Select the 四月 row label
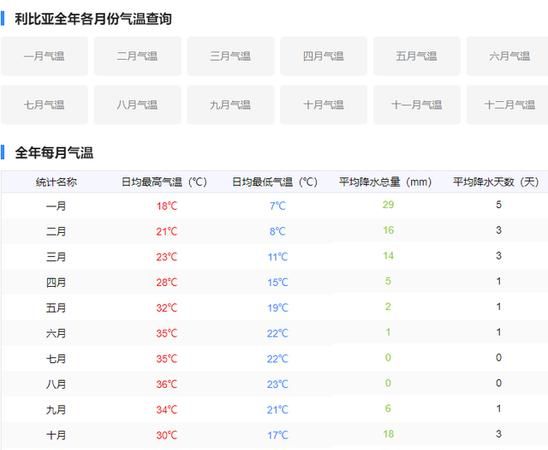 pyautogui.click(x=56, y=282)
